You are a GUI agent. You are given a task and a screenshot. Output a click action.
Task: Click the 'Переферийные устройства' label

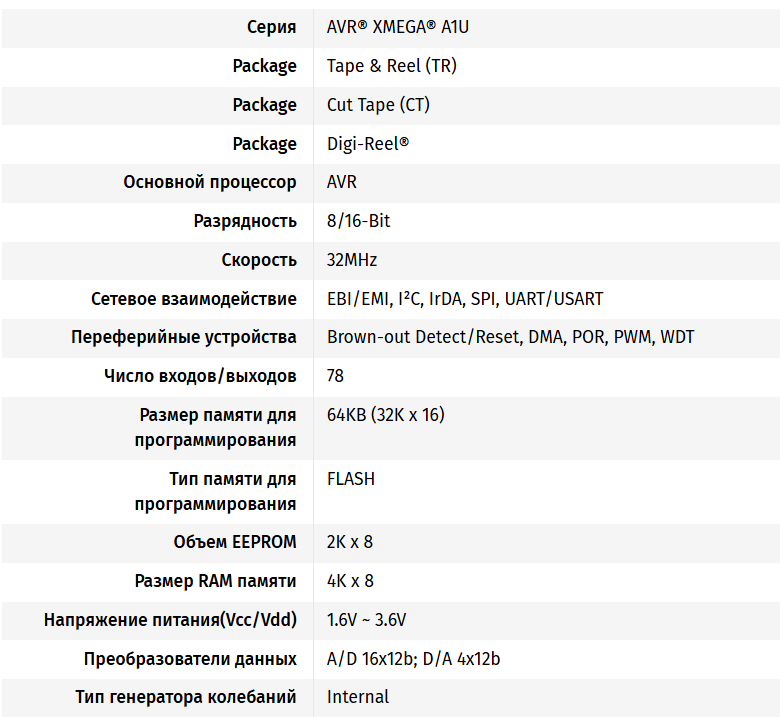tap(184, 337)
